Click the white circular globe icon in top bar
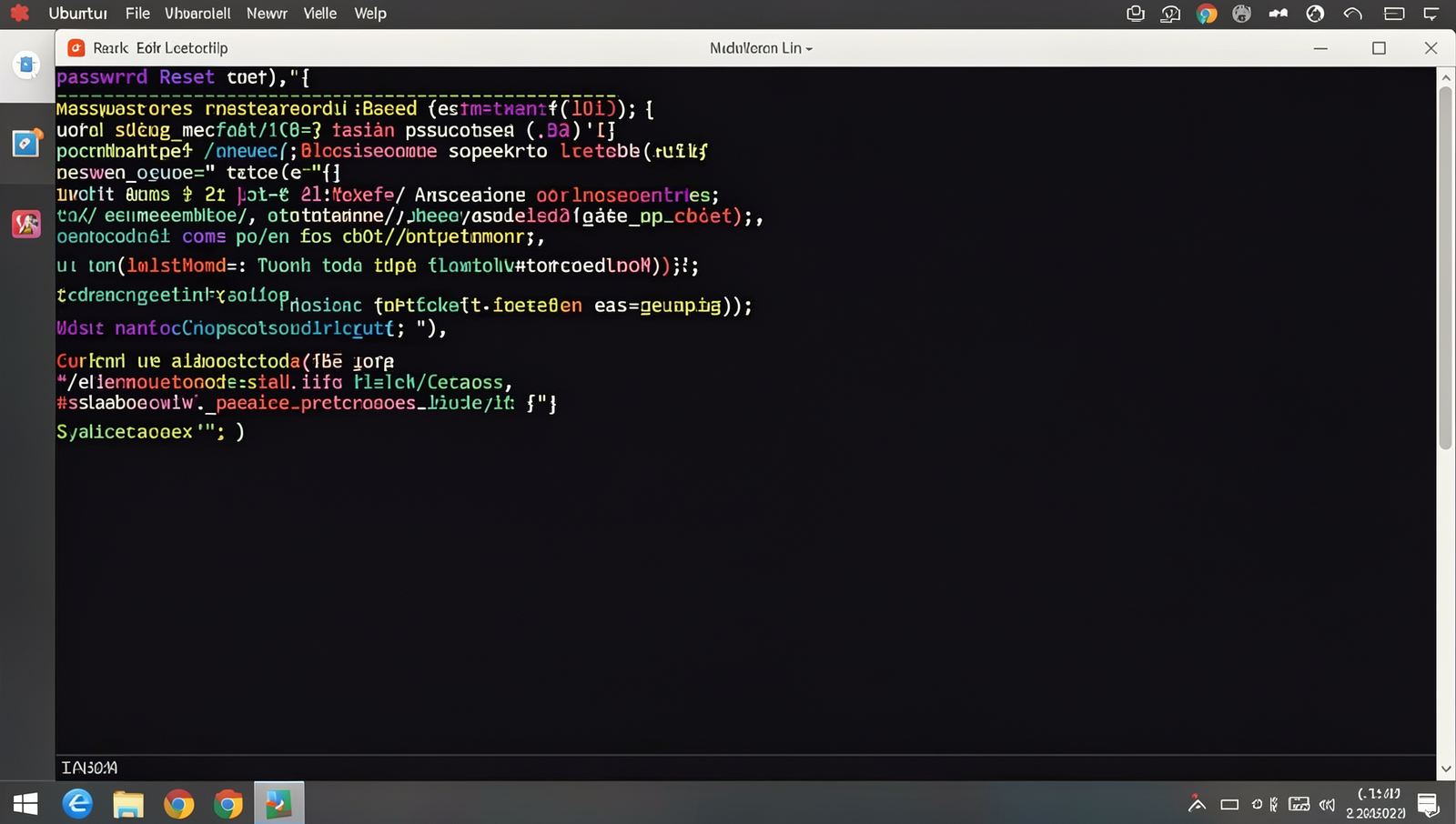The width and height of the screenshot is (1456, 824). [1315, 14]
